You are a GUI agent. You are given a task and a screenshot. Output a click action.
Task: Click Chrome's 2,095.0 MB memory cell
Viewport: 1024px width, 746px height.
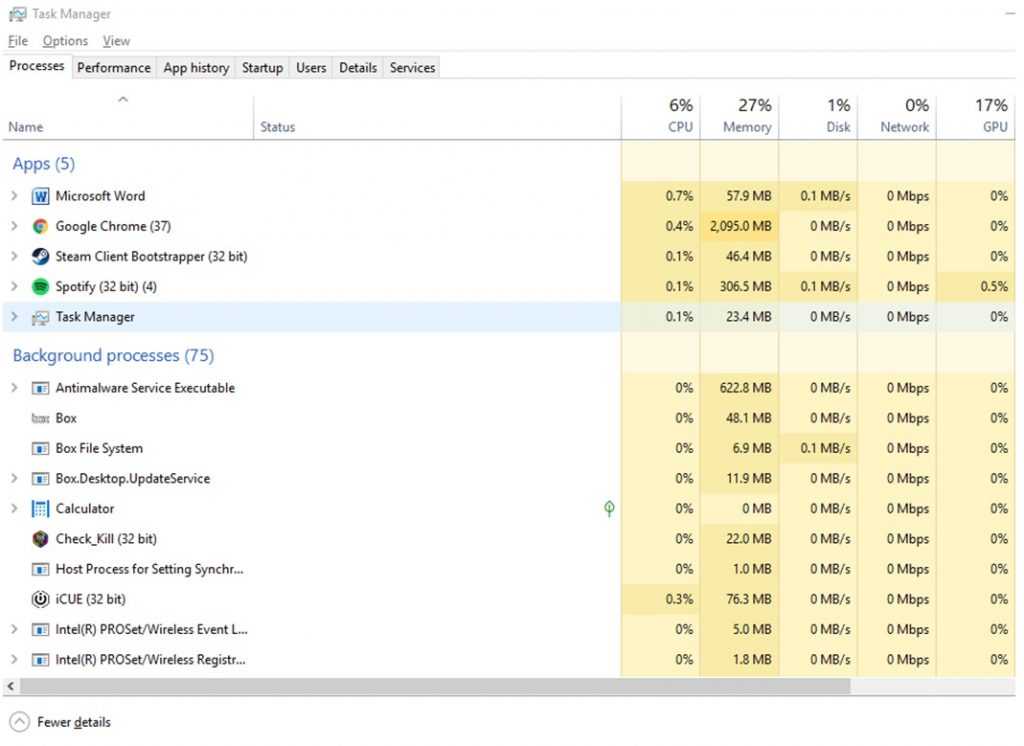tap(739, 226)
